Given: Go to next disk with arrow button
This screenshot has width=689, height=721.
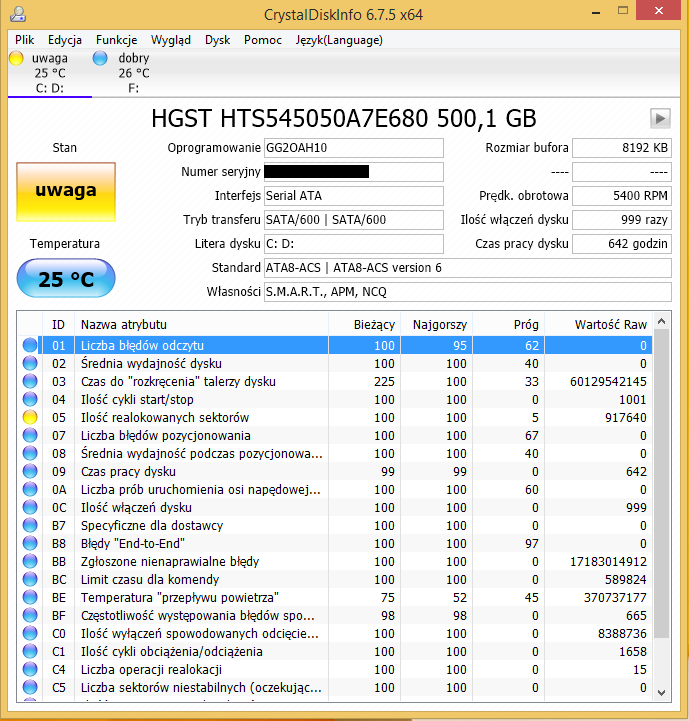Looking at the screenshot, I should (660, 118).
